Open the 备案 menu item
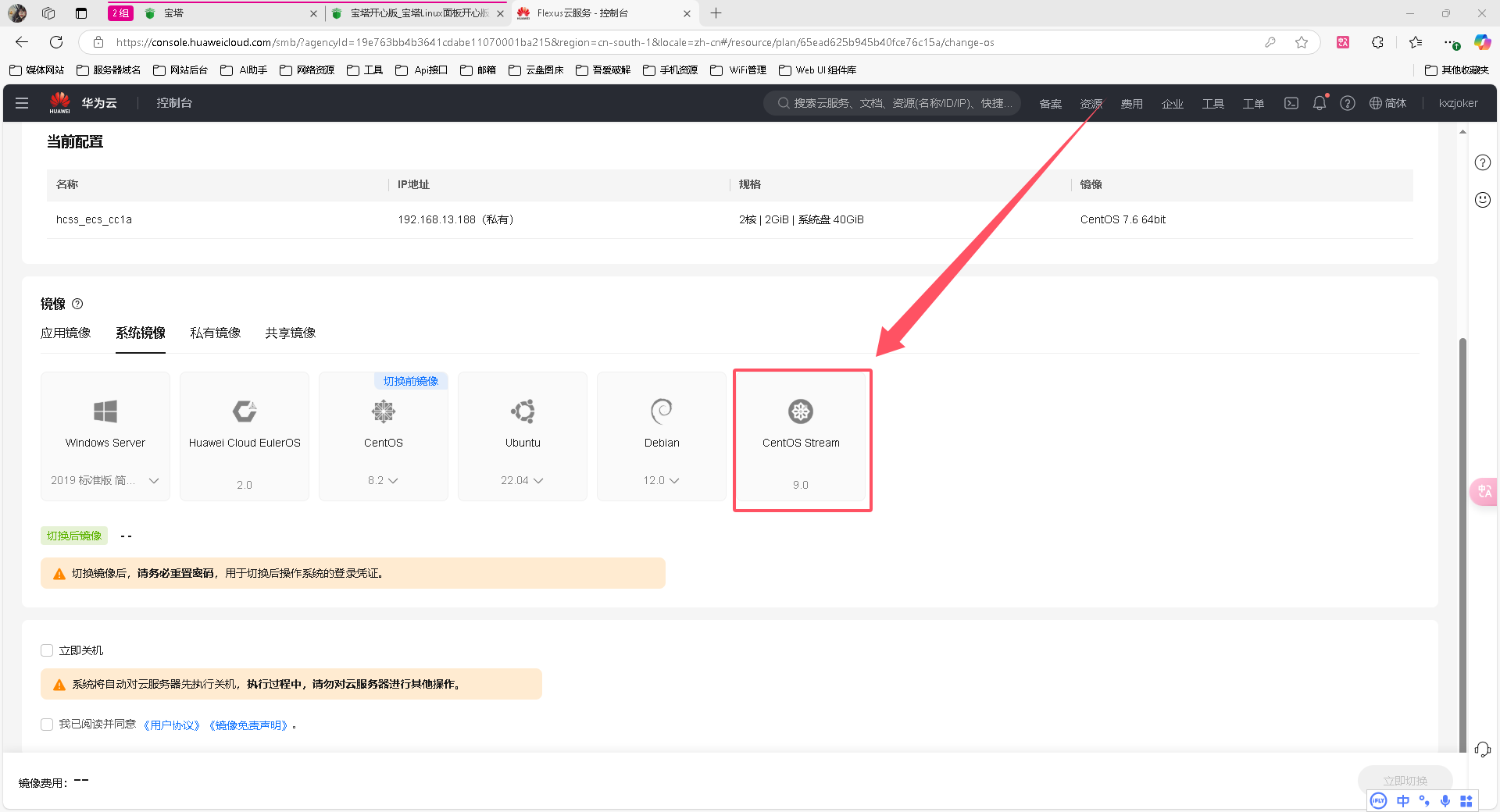This screenshot has height=812, width=1500. tap(1051, 103)
